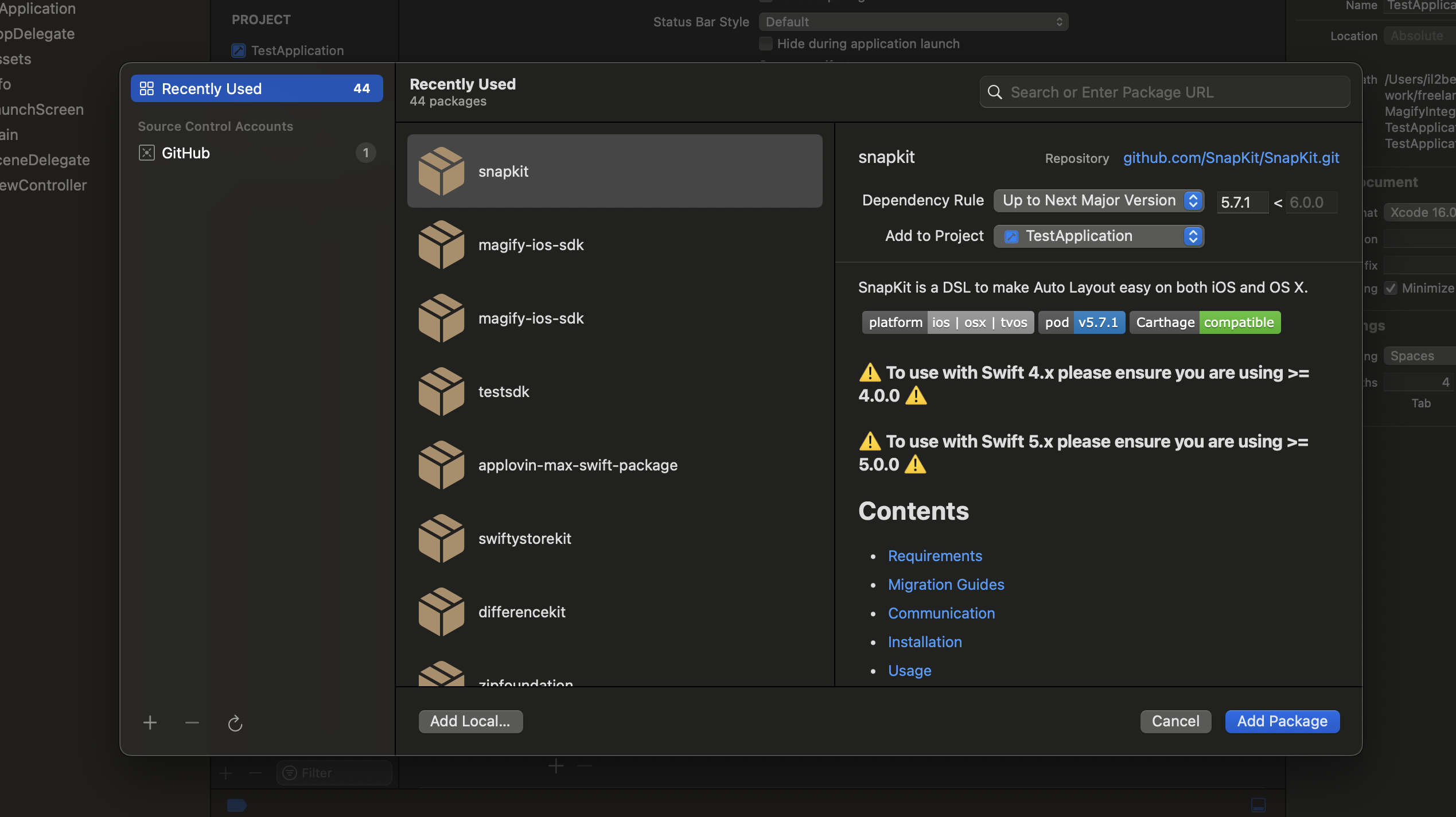Click the Search or Enter Package URL field
This screenshot has width=1456, height=817.
click(1165, 92)
